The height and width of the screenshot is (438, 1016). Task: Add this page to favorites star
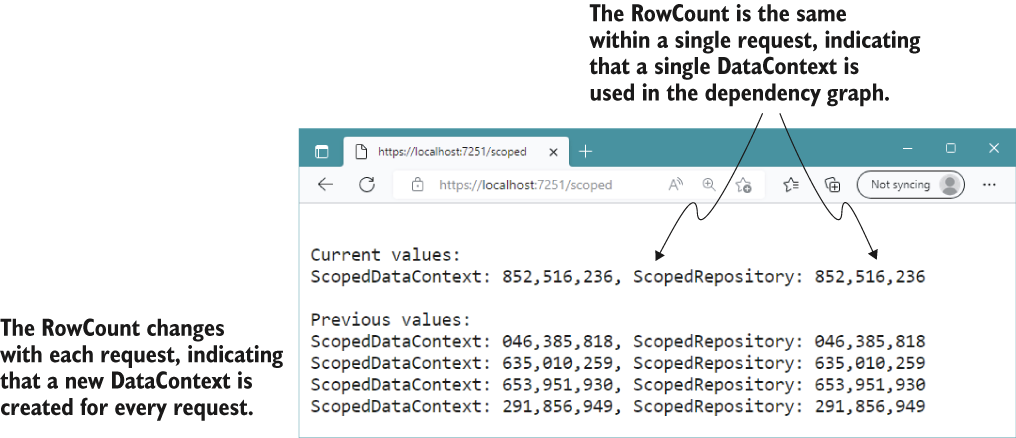(743, 185)
